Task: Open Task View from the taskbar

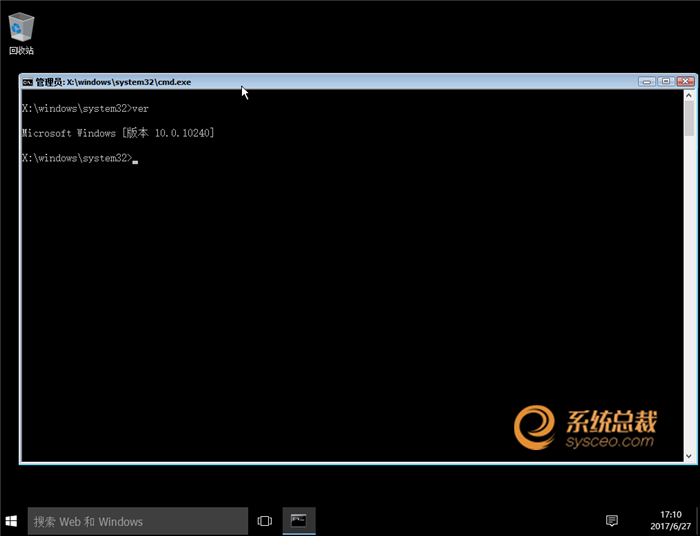Action: point(265,521)
